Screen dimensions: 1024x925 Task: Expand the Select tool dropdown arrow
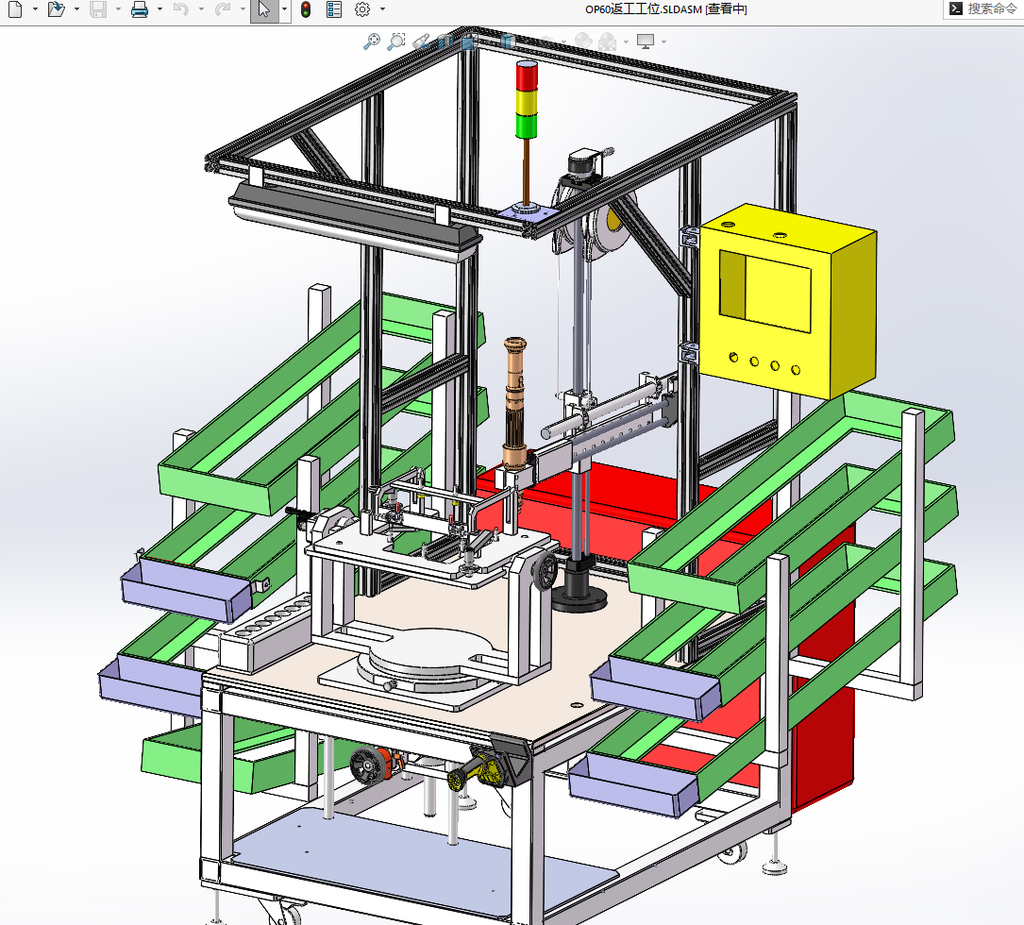[285, 9]
